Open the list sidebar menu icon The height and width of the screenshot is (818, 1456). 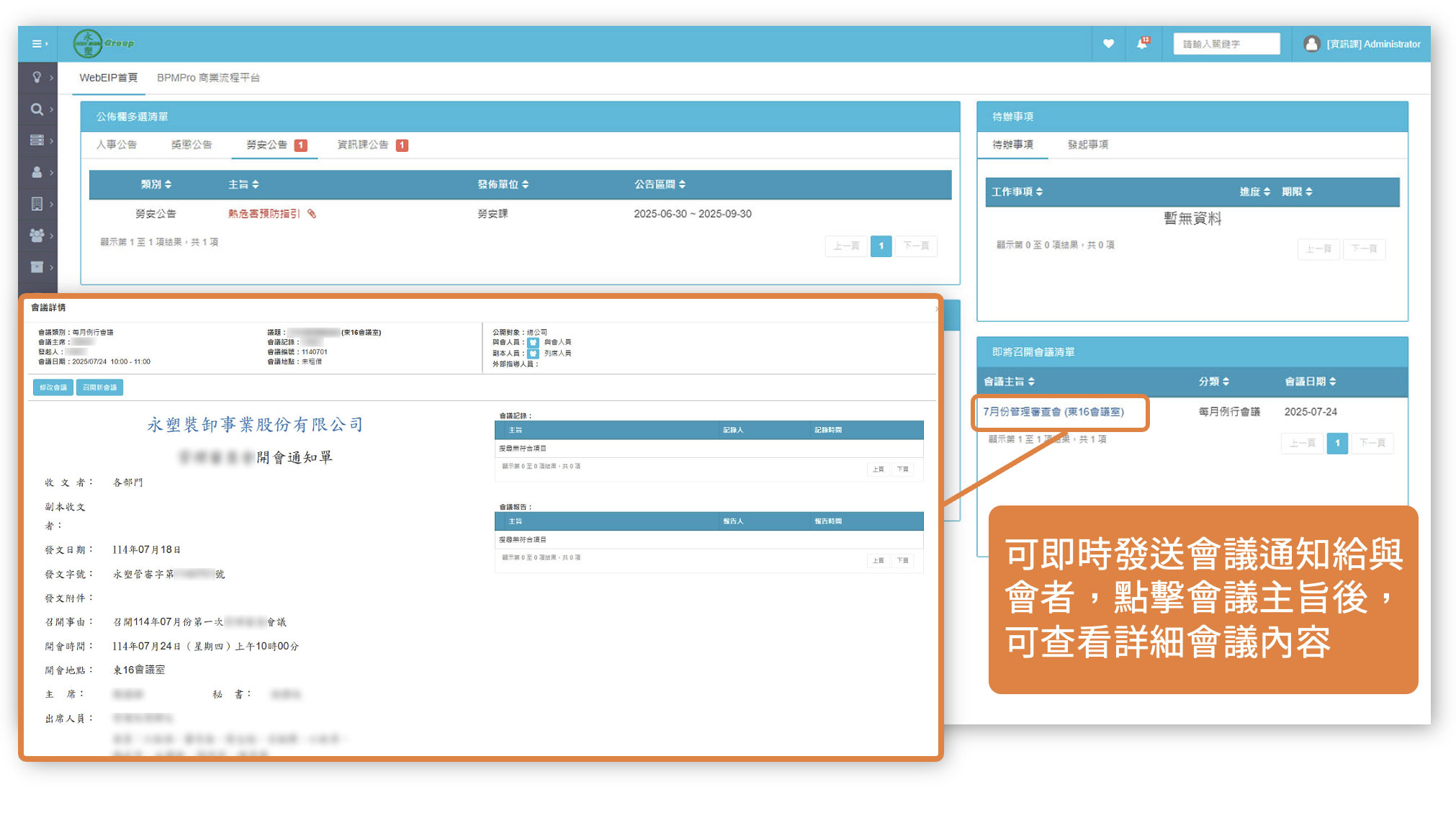click(37, 140)
